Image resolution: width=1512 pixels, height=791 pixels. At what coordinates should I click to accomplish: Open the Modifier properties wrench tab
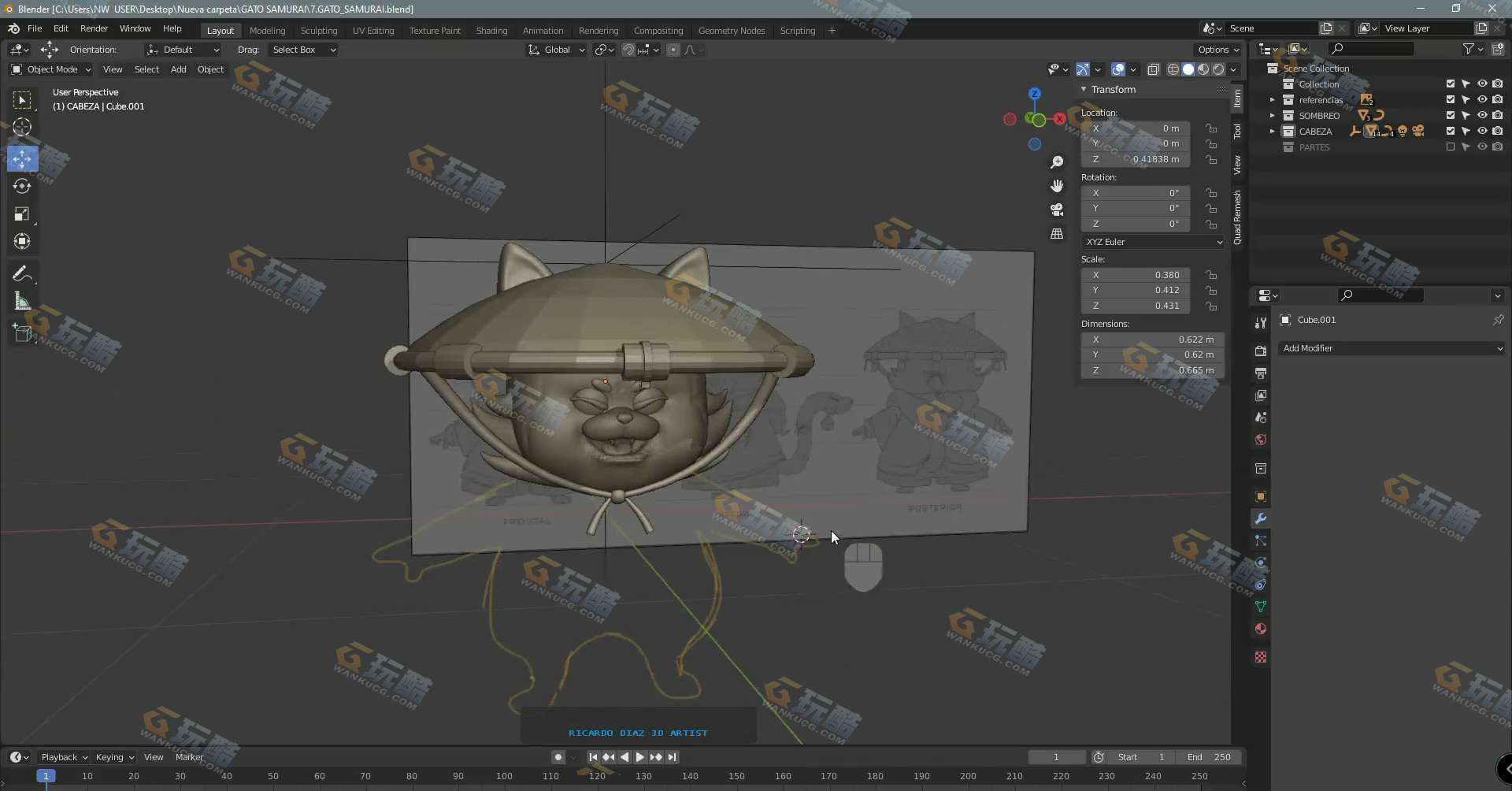pos(1261,518)
